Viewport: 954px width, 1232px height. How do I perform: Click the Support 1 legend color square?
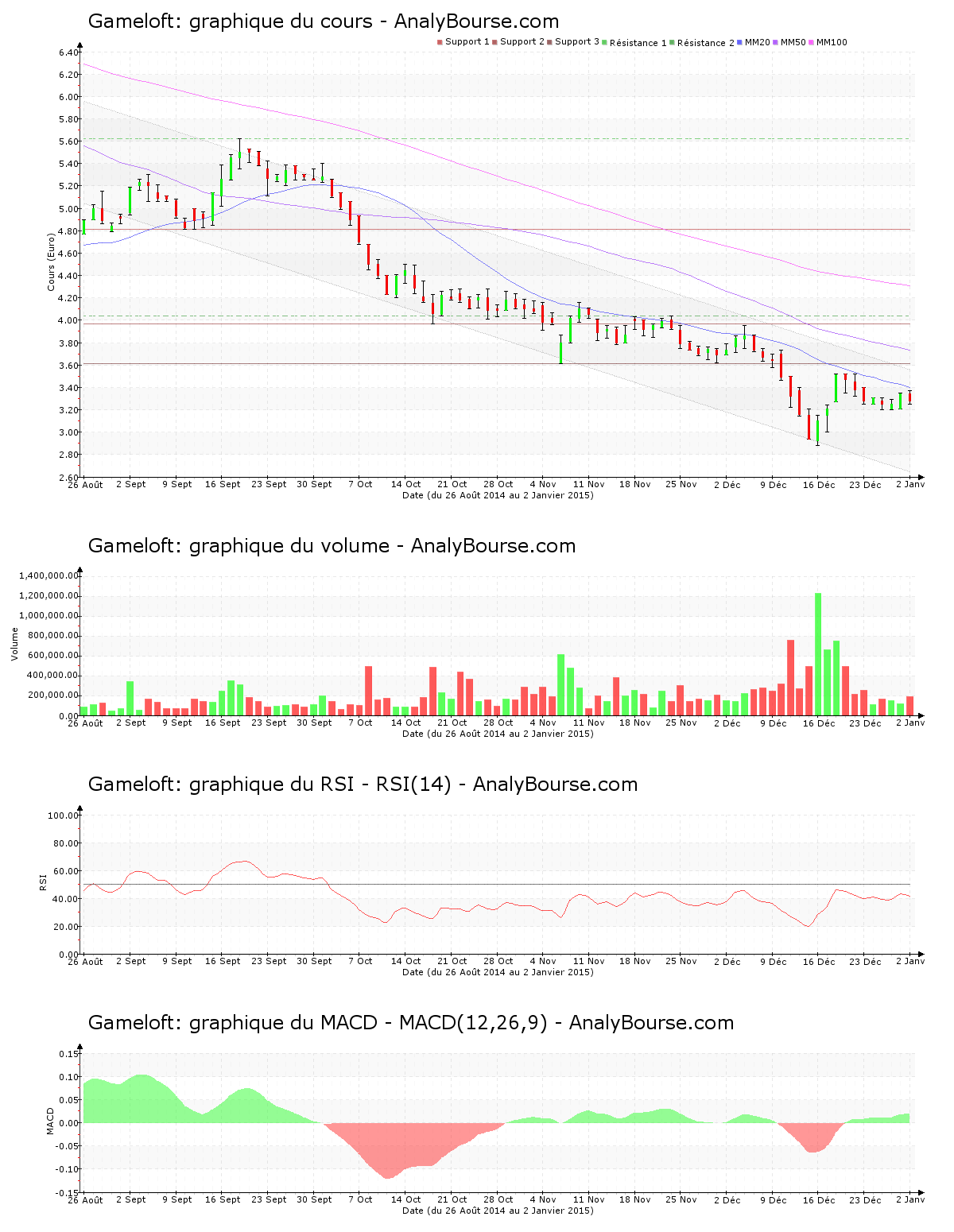[440, 42]
